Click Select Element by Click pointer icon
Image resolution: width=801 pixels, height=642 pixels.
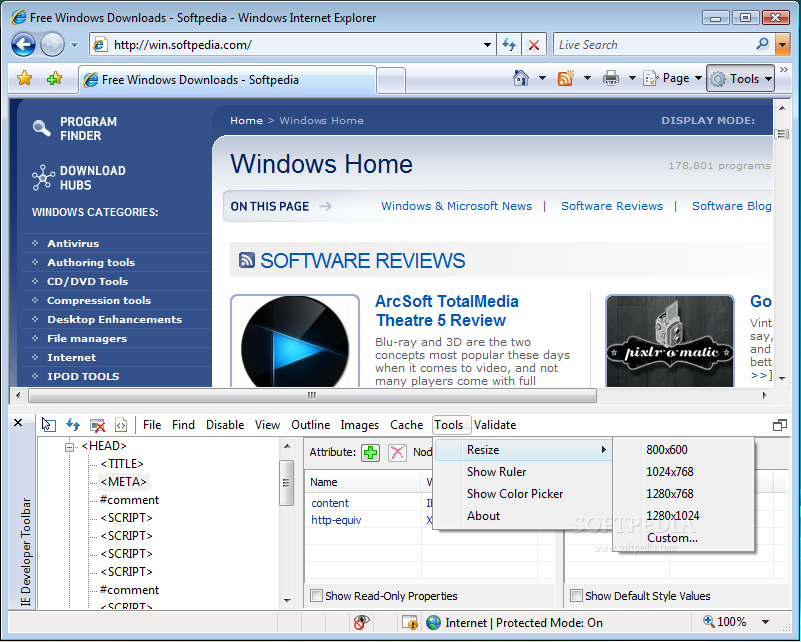(49, 424)
